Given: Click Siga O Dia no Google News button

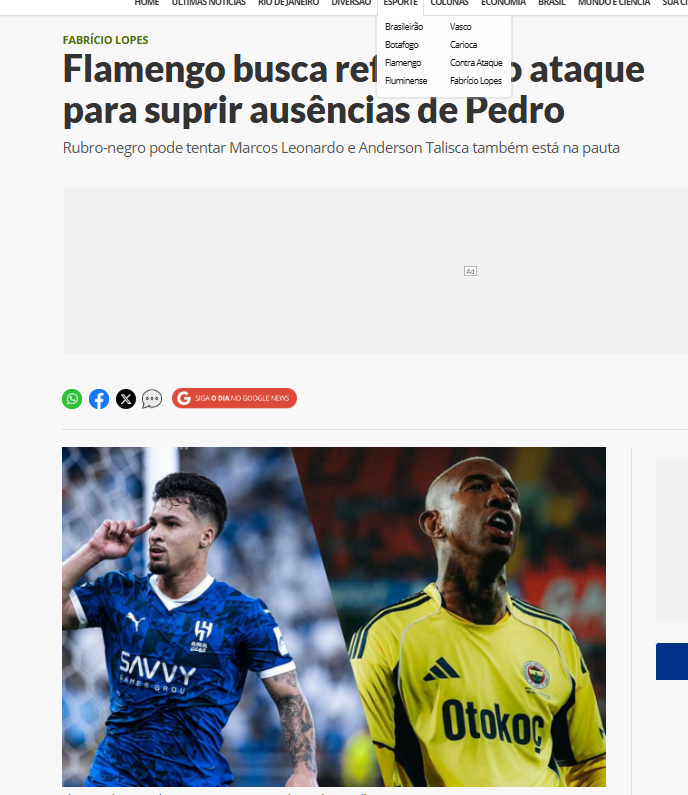Looking at the screenshot, I should point(234,398).
